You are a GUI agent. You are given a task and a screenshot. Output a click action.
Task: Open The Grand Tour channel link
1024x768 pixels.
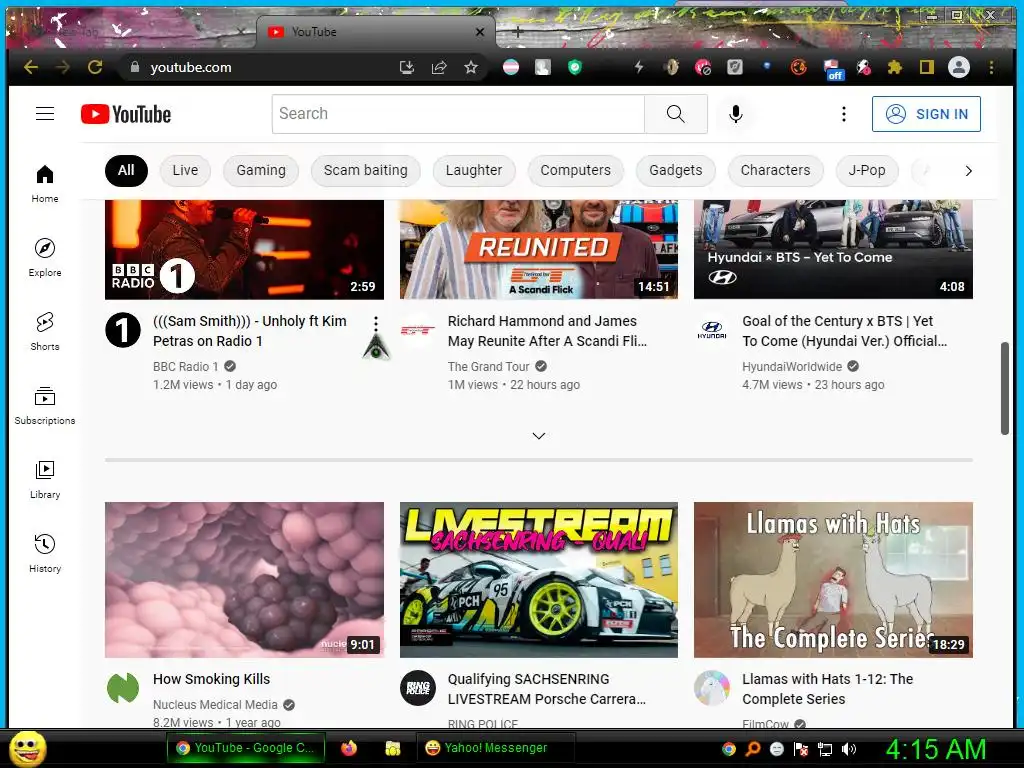point(488,366)
